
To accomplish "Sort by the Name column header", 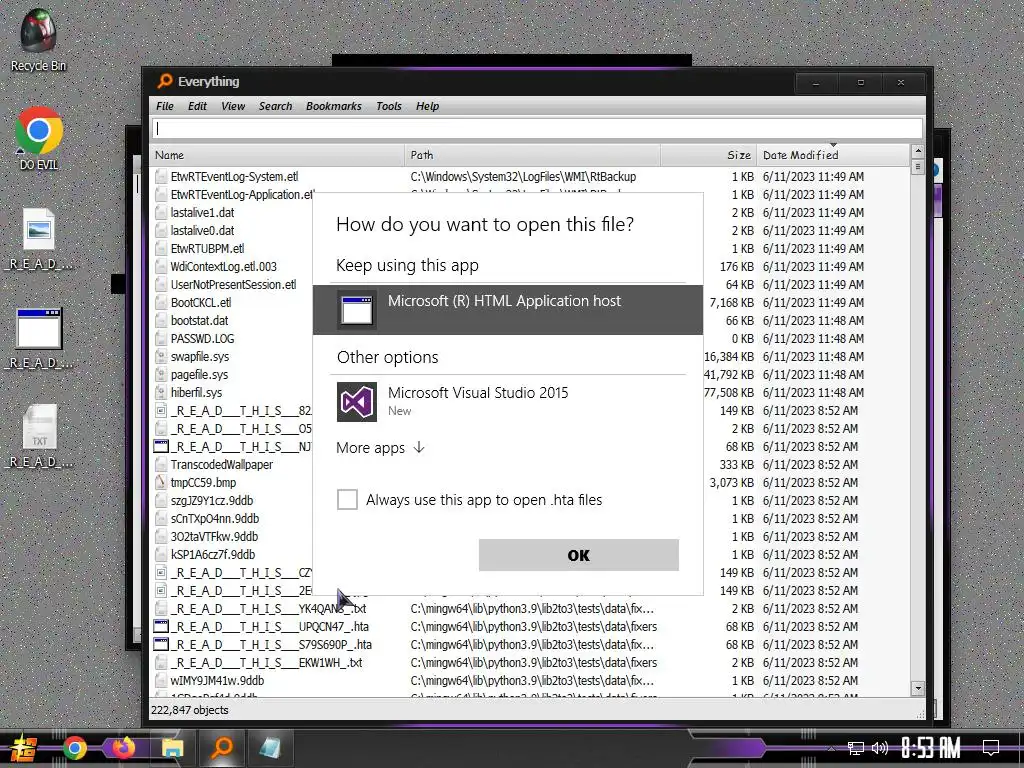I will coord(278,155).
